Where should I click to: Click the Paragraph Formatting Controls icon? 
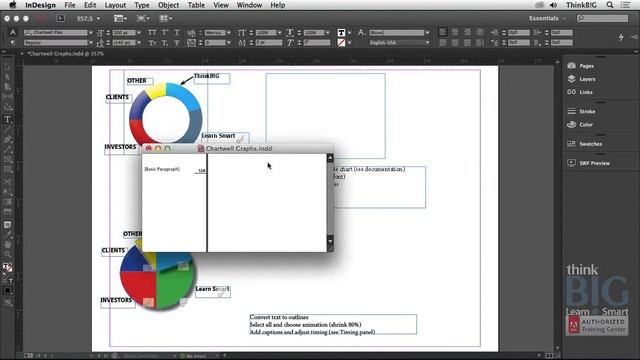click(x=13, y=42)
